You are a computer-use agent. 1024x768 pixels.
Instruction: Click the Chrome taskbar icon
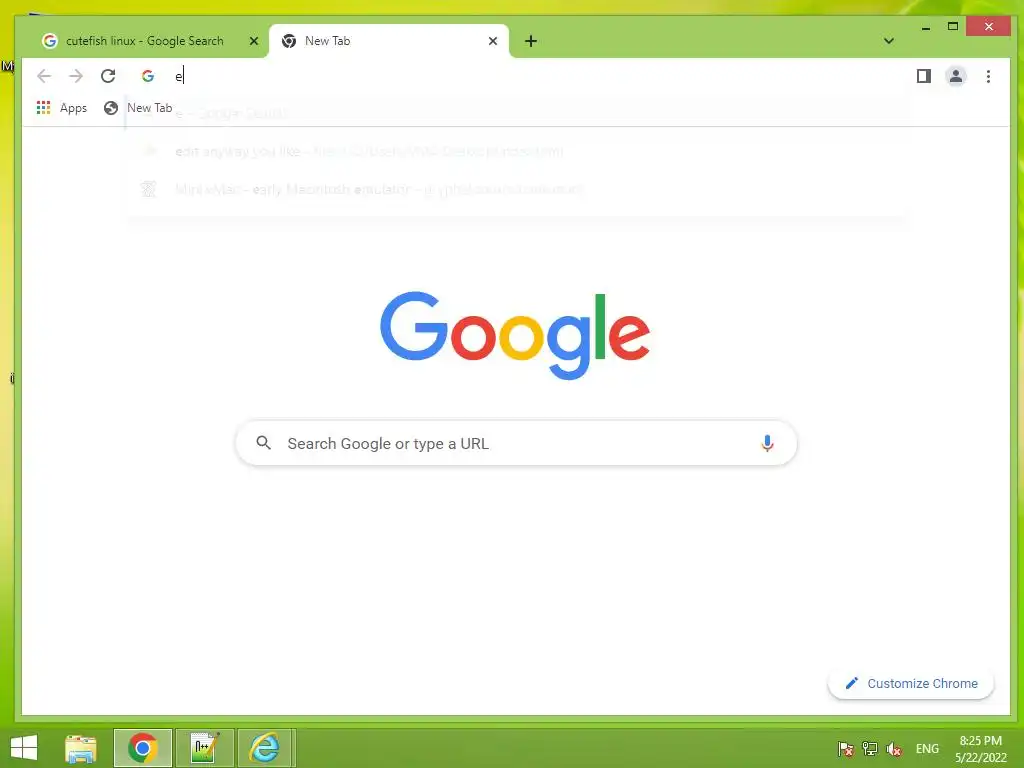142,748
